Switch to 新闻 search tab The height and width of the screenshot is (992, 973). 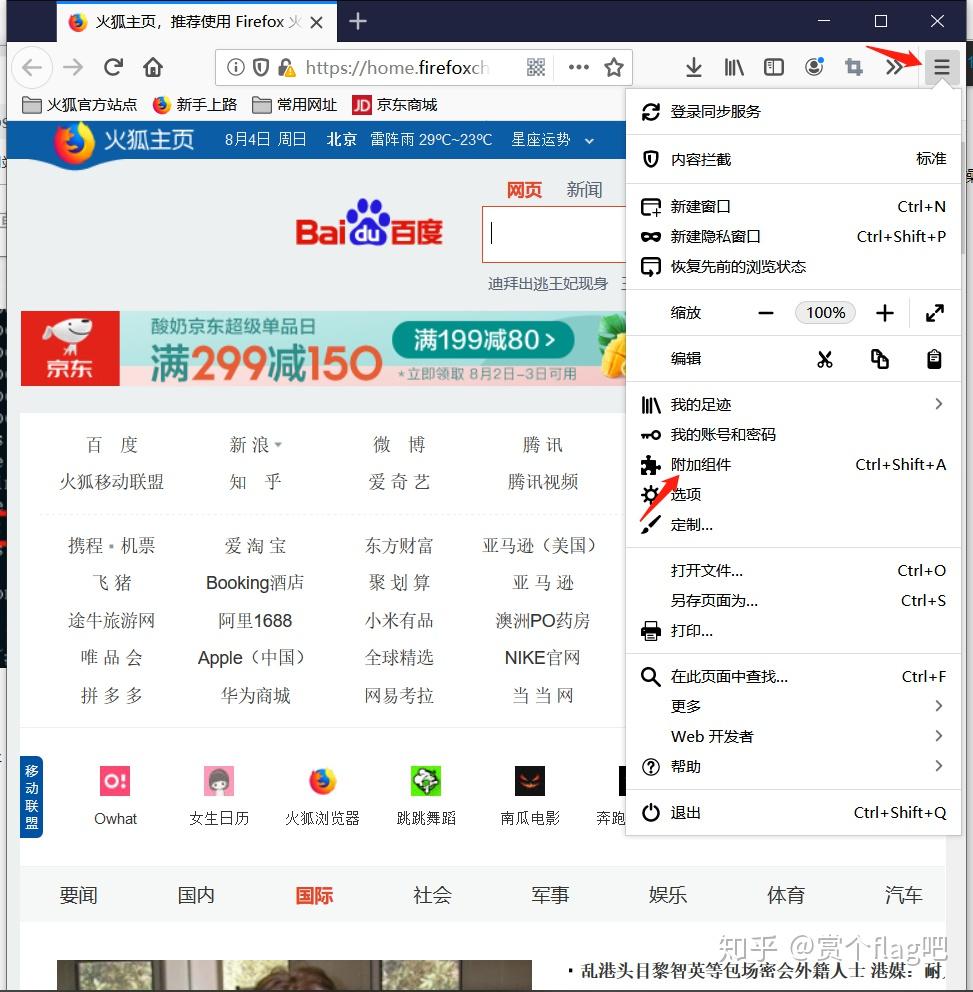[584, 189]
